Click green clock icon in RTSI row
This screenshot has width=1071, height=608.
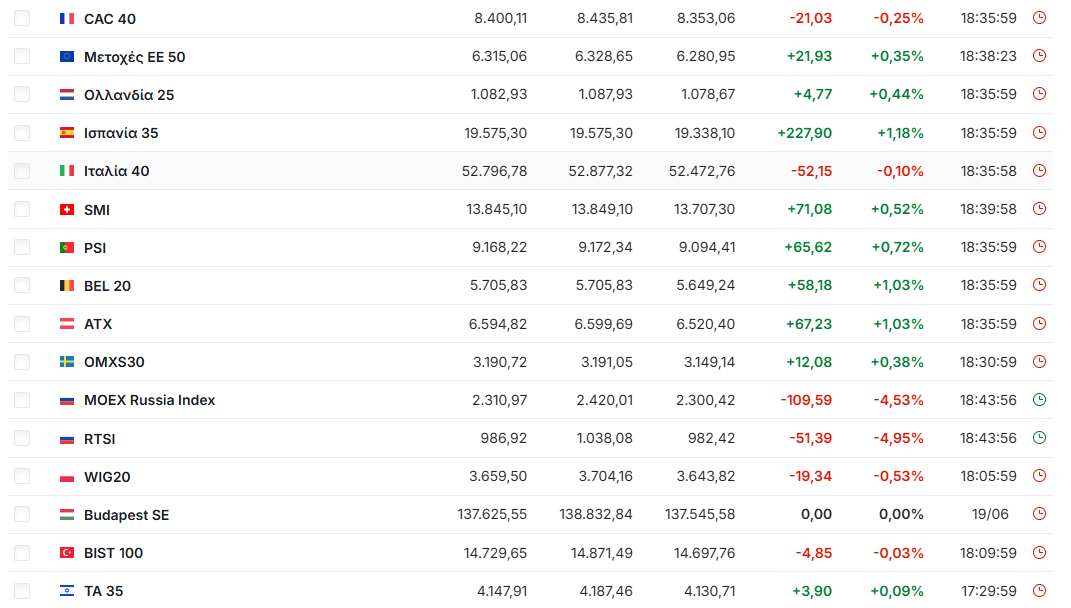pos(1040,438)
